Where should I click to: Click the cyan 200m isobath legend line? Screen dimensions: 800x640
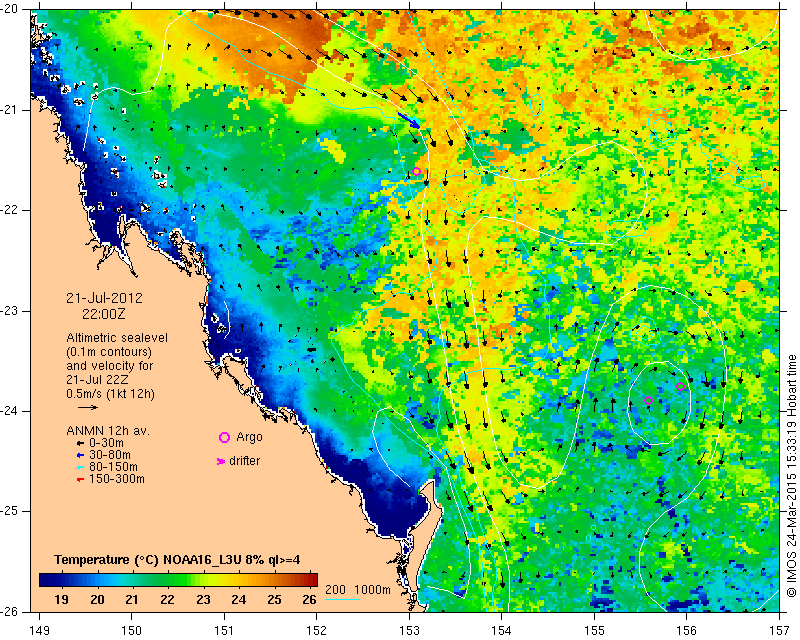(342, 599)
